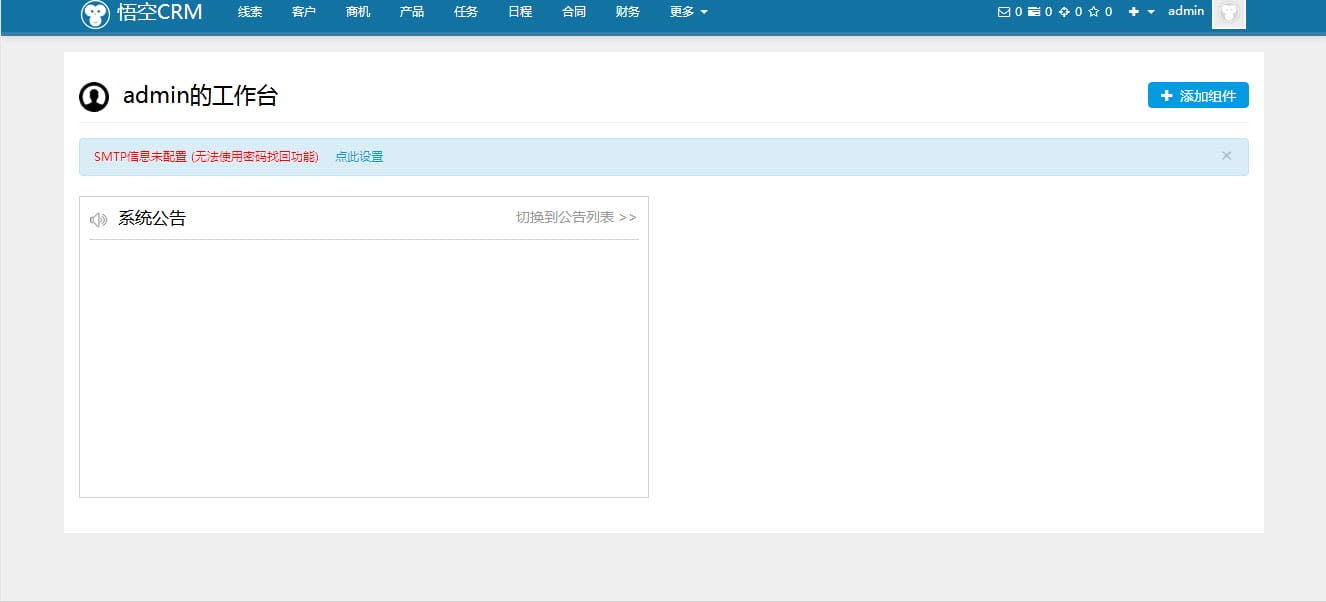This screenshot has height=602, width=1326.
Task: Dismiss the SMTP warning banner
Action: pyautogui.click(x=1226, y=155)
